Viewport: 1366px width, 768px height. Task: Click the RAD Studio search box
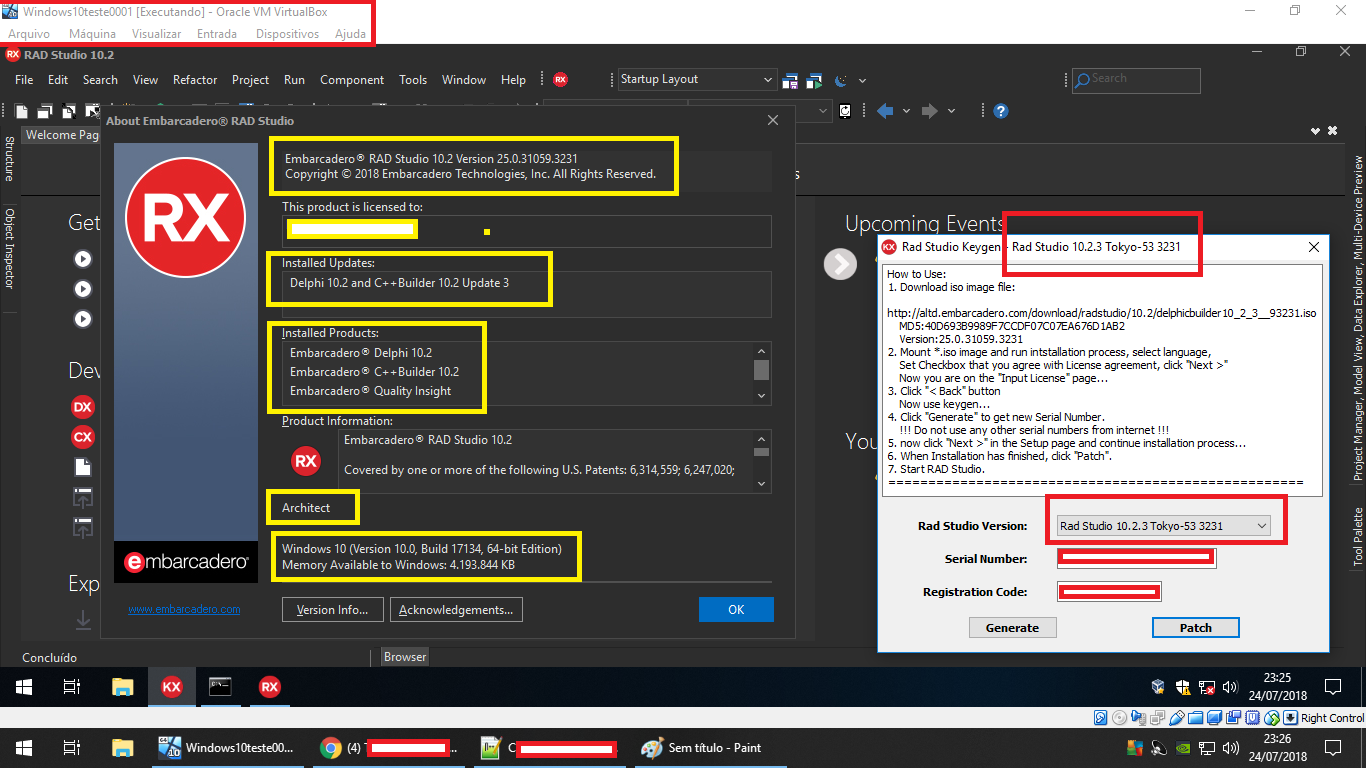(x=1136, y=80)
